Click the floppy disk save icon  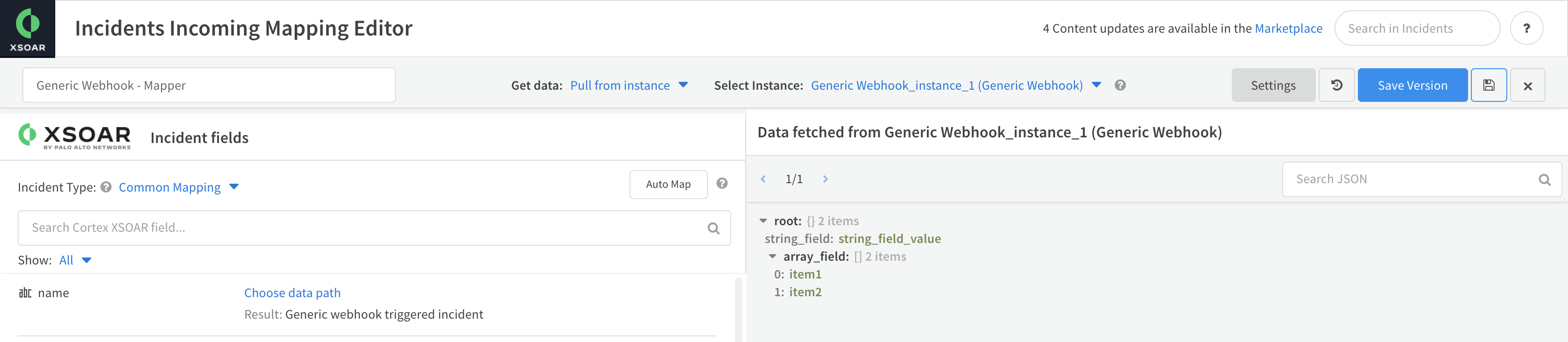[x=1488, y=85]
